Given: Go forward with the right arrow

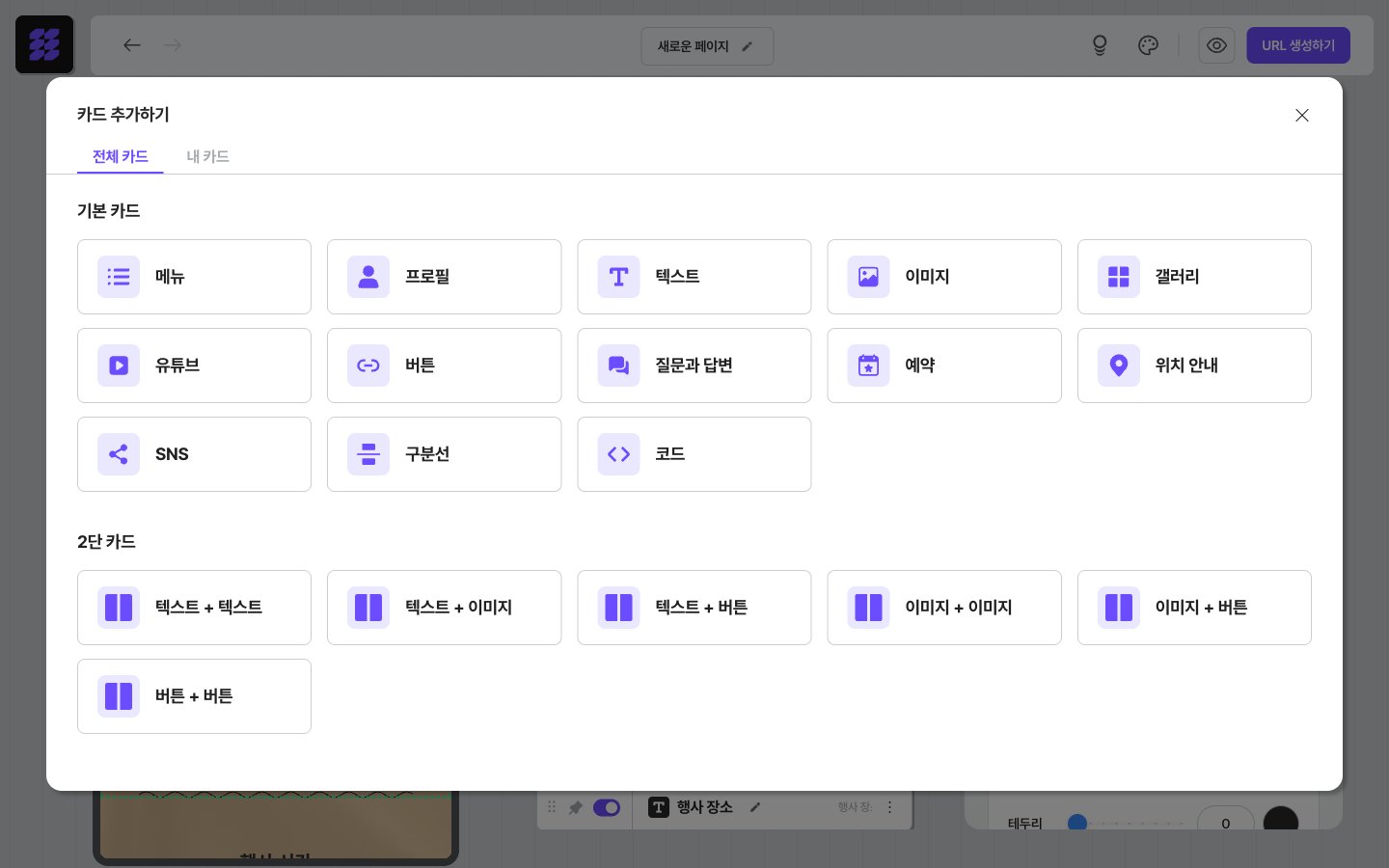Looking at the screenshot, I should tap(173, 45).
